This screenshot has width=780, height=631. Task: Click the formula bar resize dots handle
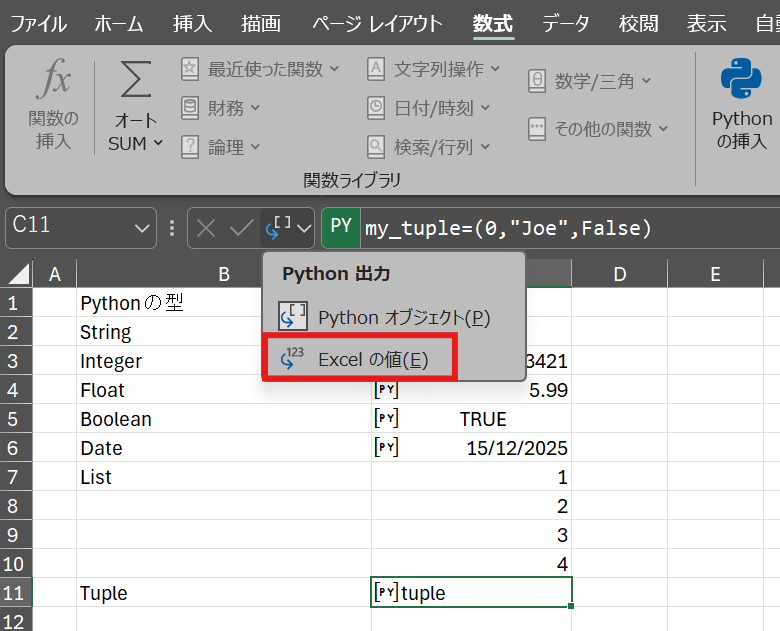pos(172,228)
